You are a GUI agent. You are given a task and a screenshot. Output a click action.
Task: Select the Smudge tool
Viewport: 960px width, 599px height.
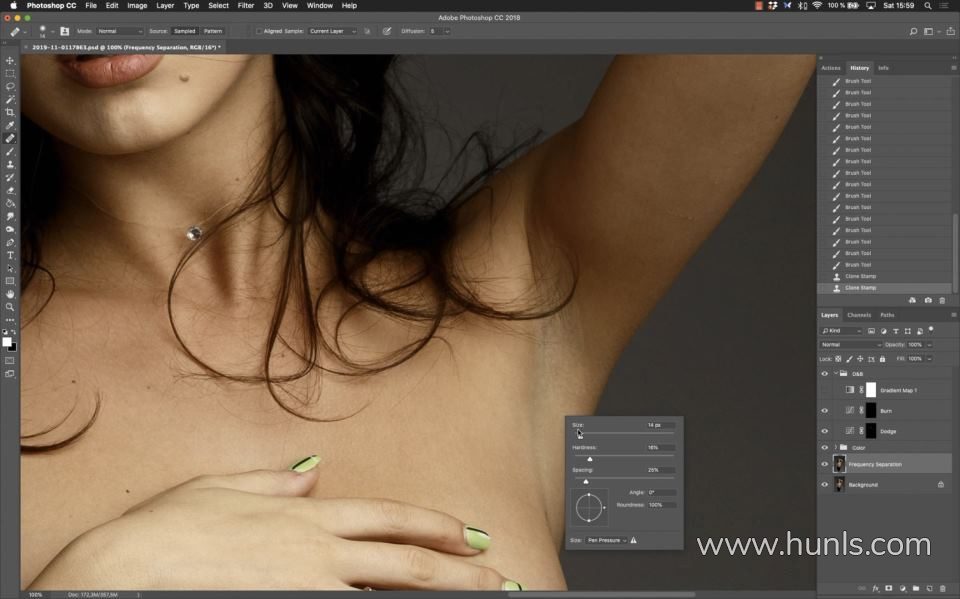pos(10,216)
